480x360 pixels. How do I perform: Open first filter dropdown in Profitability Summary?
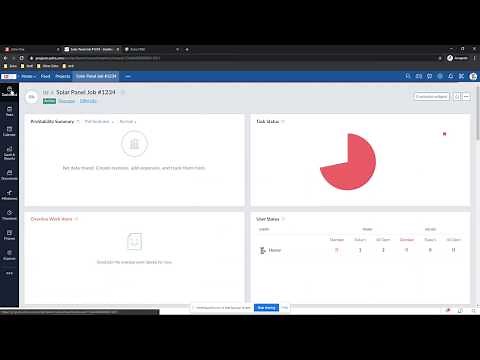(99, 122)
